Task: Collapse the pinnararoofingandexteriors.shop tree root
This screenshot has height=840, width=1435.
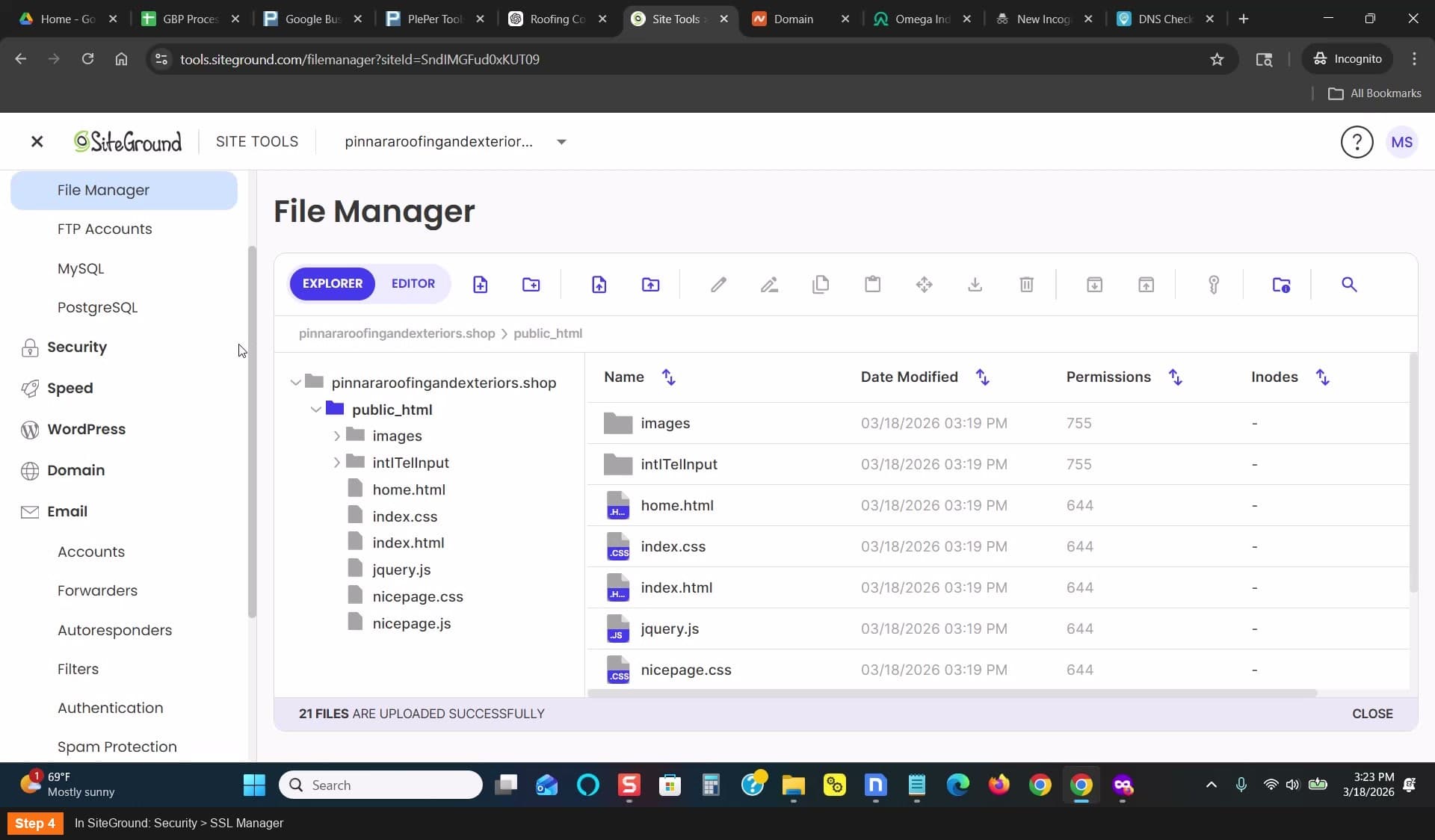Action: click(295, 383)
